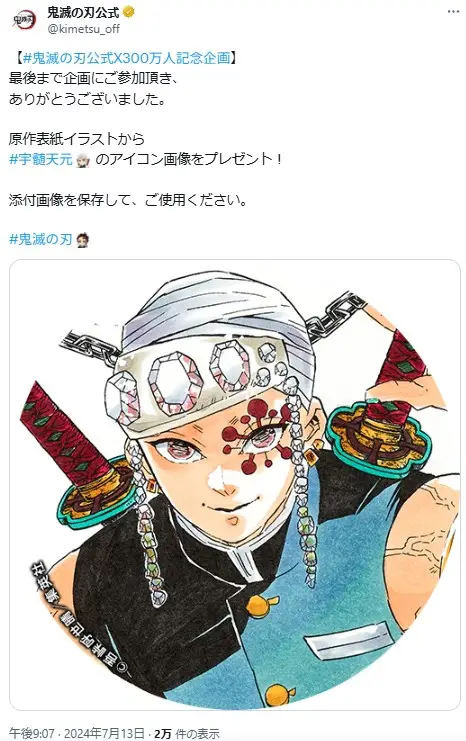The image size is (466, 741).
Task: Open the #宇髄天元 hashtag
Action: point(41,160)
